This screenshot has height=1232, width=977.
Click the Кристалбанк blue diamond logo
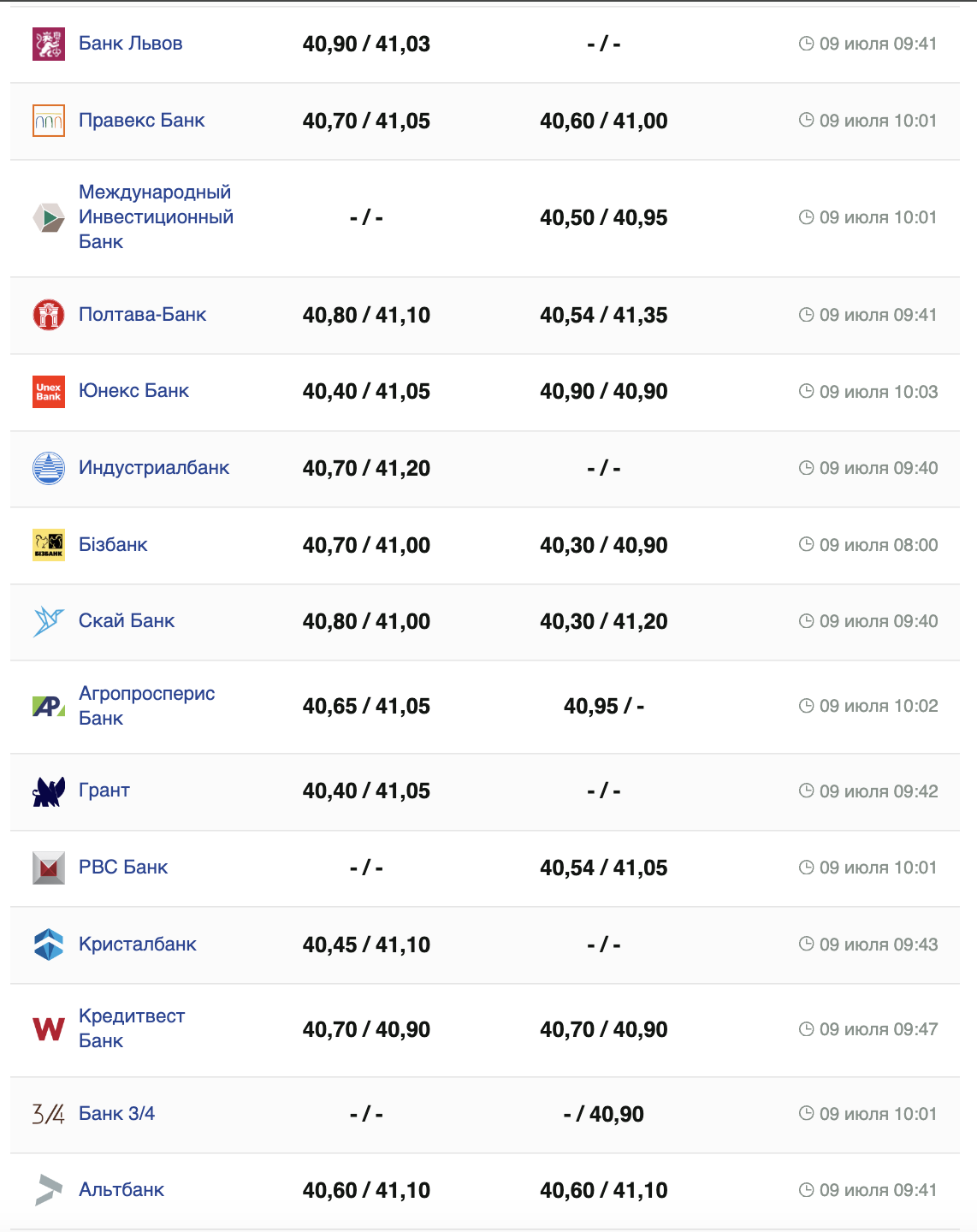(x=49, y=945)
